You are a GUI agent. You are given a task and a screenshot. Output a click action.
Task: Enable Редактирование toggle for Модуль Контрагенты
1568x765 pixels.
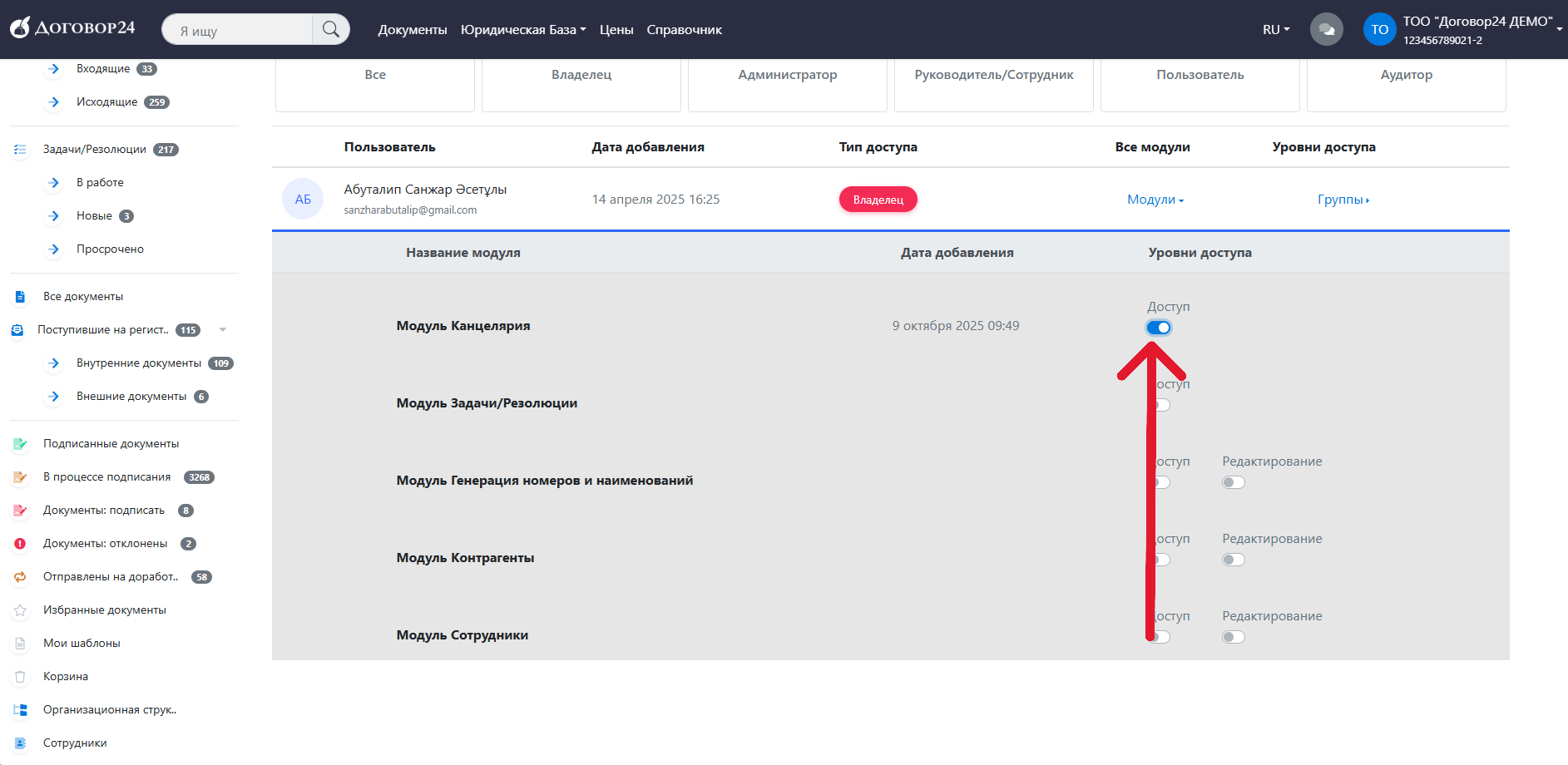point(1234,560)
